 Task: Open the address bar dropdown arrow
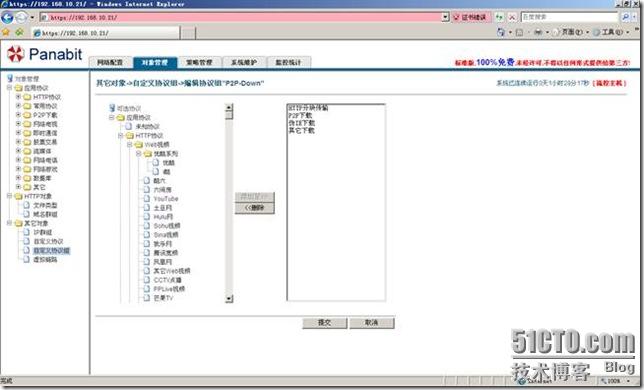[446, 17]
